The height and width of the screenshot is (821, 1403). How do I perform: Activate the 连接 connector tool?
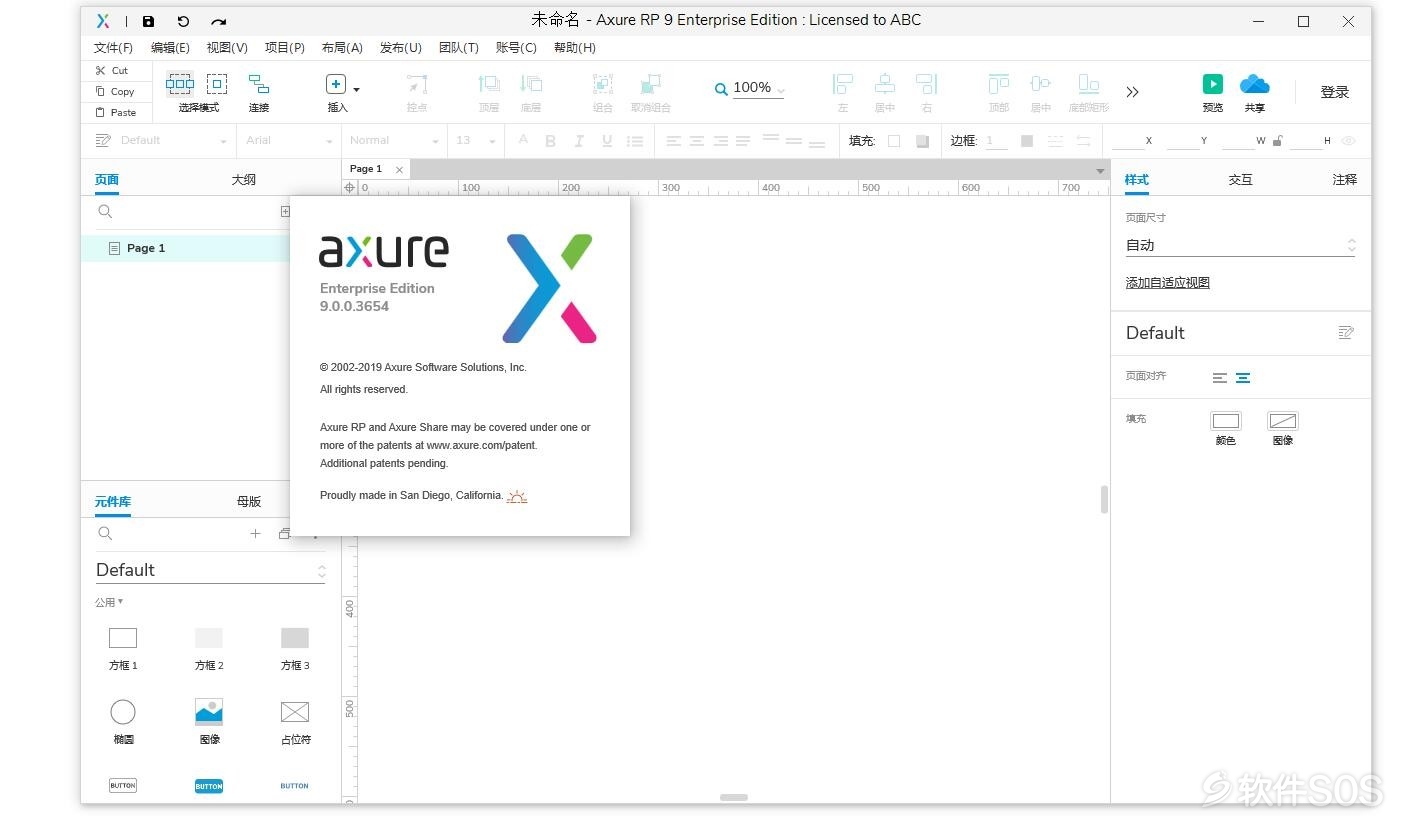coord(259,84)
